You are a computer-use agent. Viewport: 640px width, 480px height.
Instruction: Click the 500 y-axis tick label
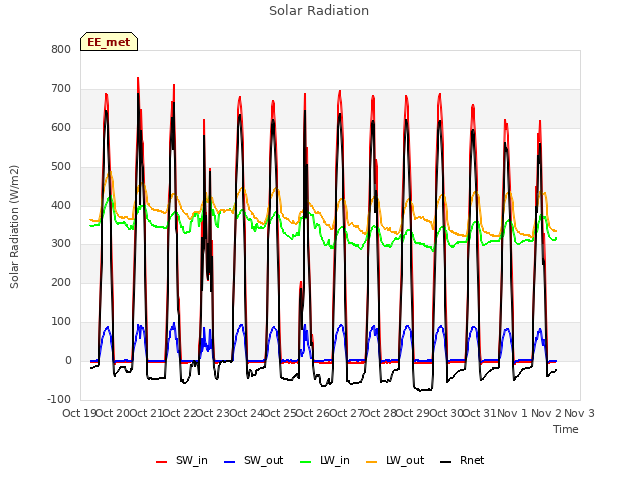click(x=61, y=167)
